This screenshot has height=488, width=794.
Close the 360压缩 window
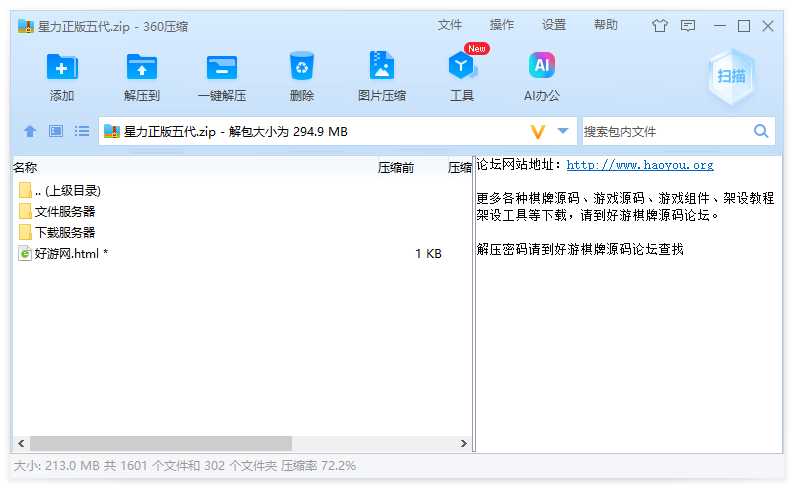pos(768,26)
